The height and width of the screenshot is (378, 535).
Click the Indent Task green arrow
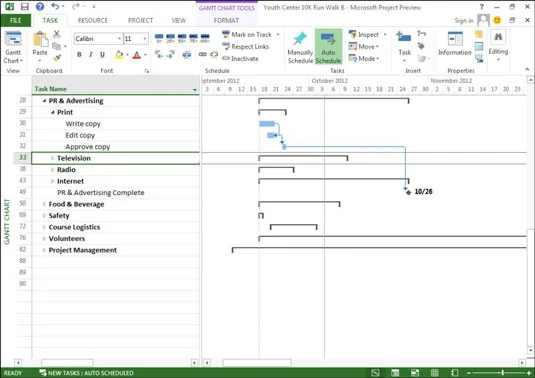pyautogui.click(x=170, y=54)
